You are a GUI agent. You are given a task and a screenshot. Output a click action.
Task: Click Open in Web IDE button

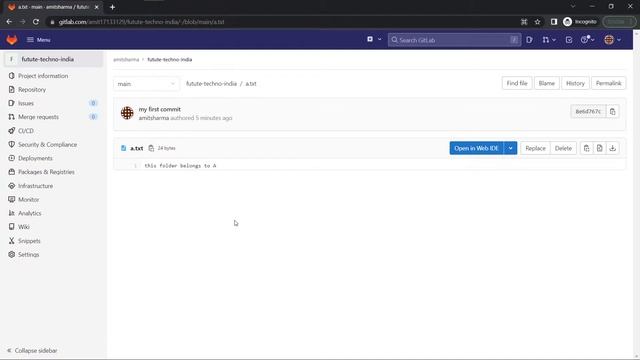tap(476, 148)
